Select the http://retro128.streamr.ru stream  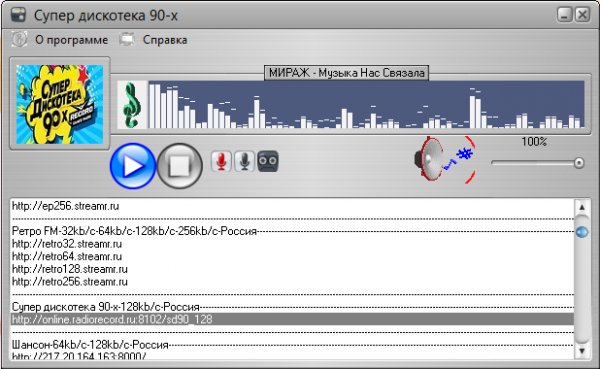tap(292, 269)
